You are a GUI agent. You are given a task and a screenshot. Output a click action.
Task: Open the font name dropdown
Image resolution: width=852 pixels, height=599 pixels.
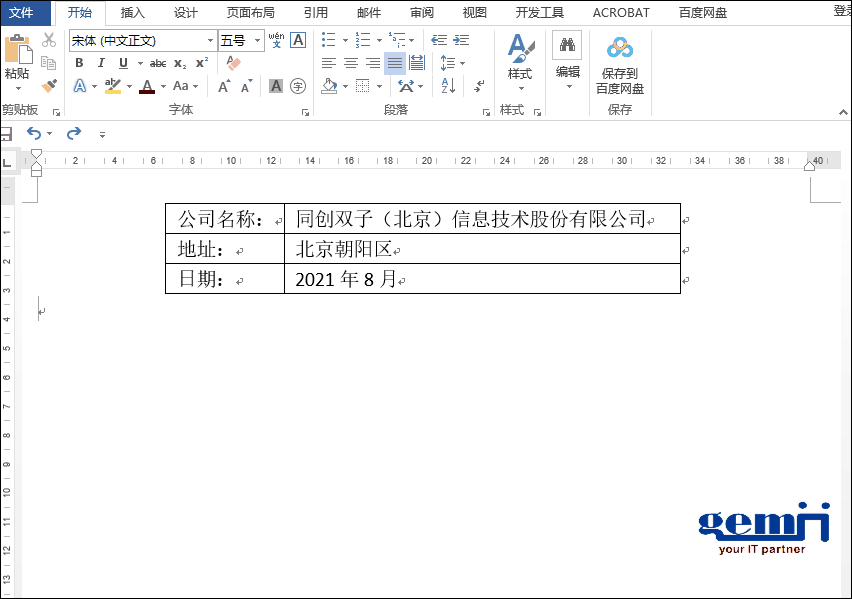pos(210,40)
